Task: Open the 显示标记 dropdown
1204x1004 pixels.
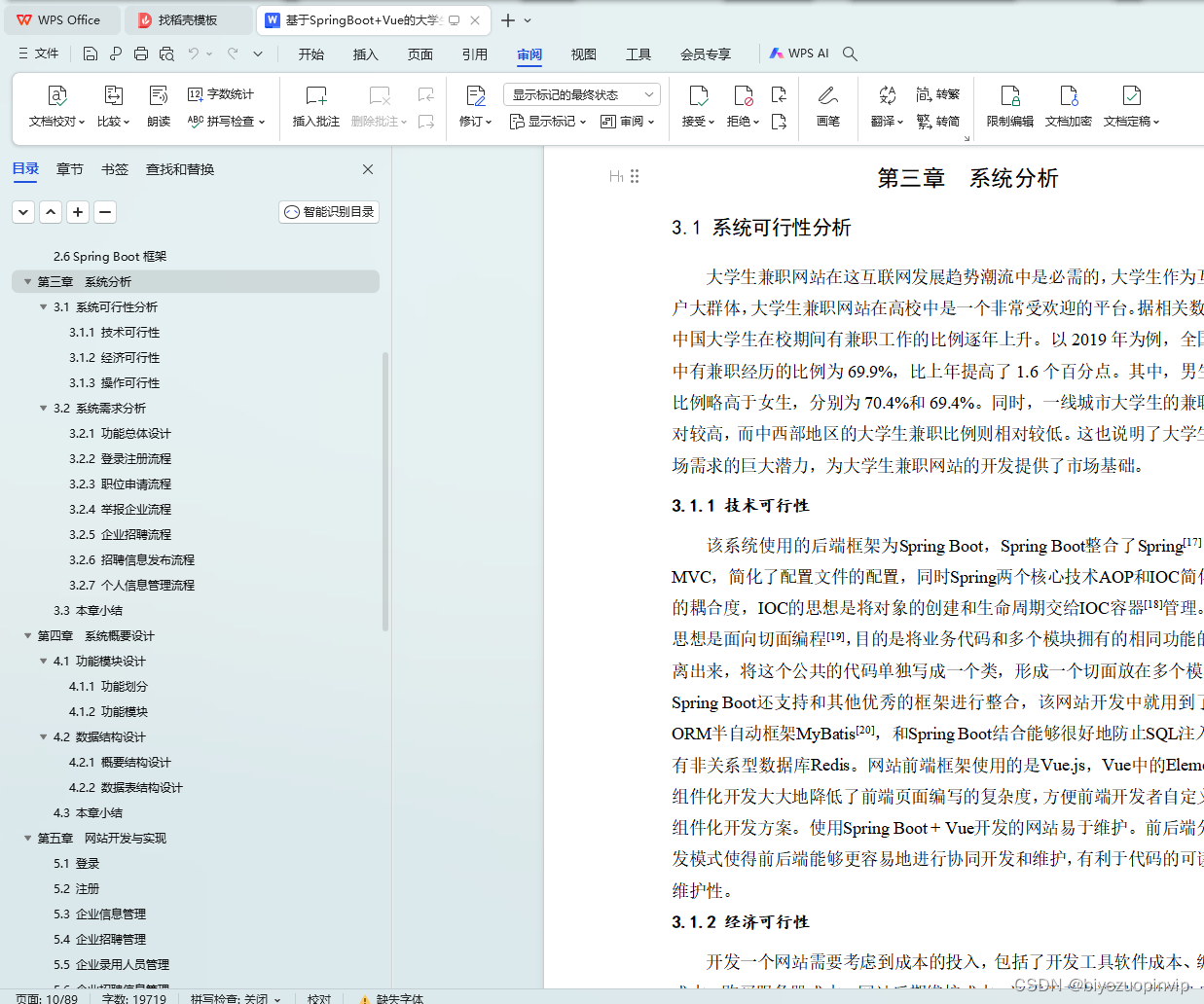Action: coord(548,122)
